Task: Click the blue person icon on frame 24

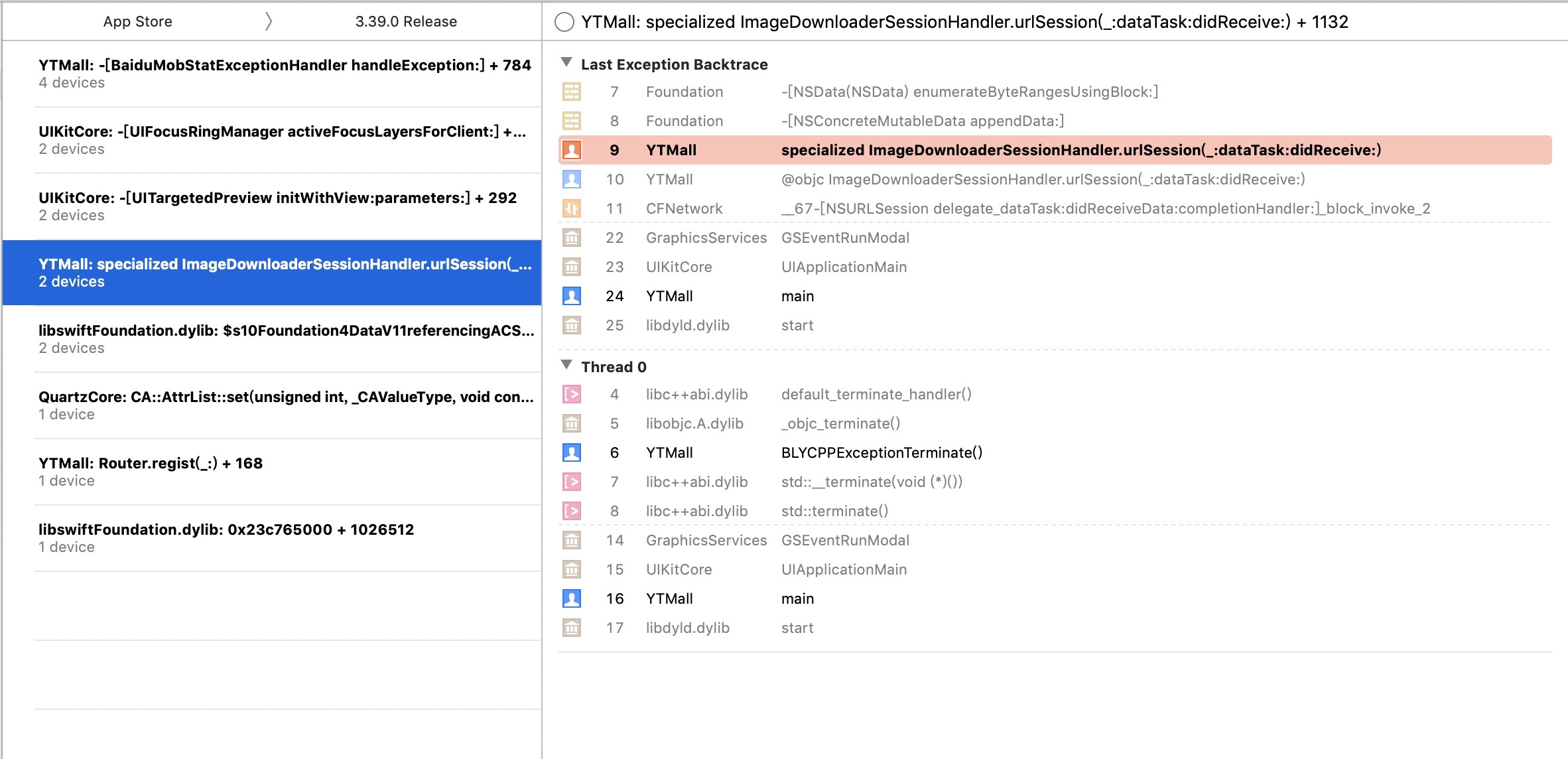Action: pos(571,296)
